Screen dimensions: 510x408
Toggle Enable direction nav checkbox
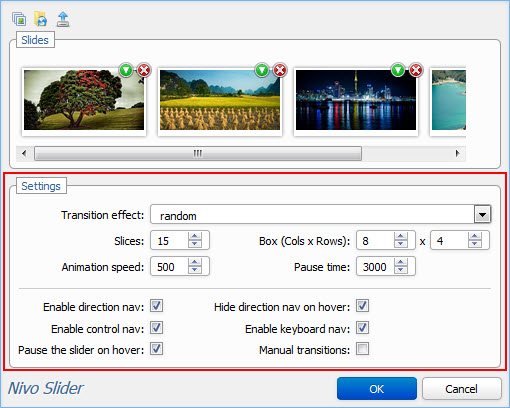point(156,306)
